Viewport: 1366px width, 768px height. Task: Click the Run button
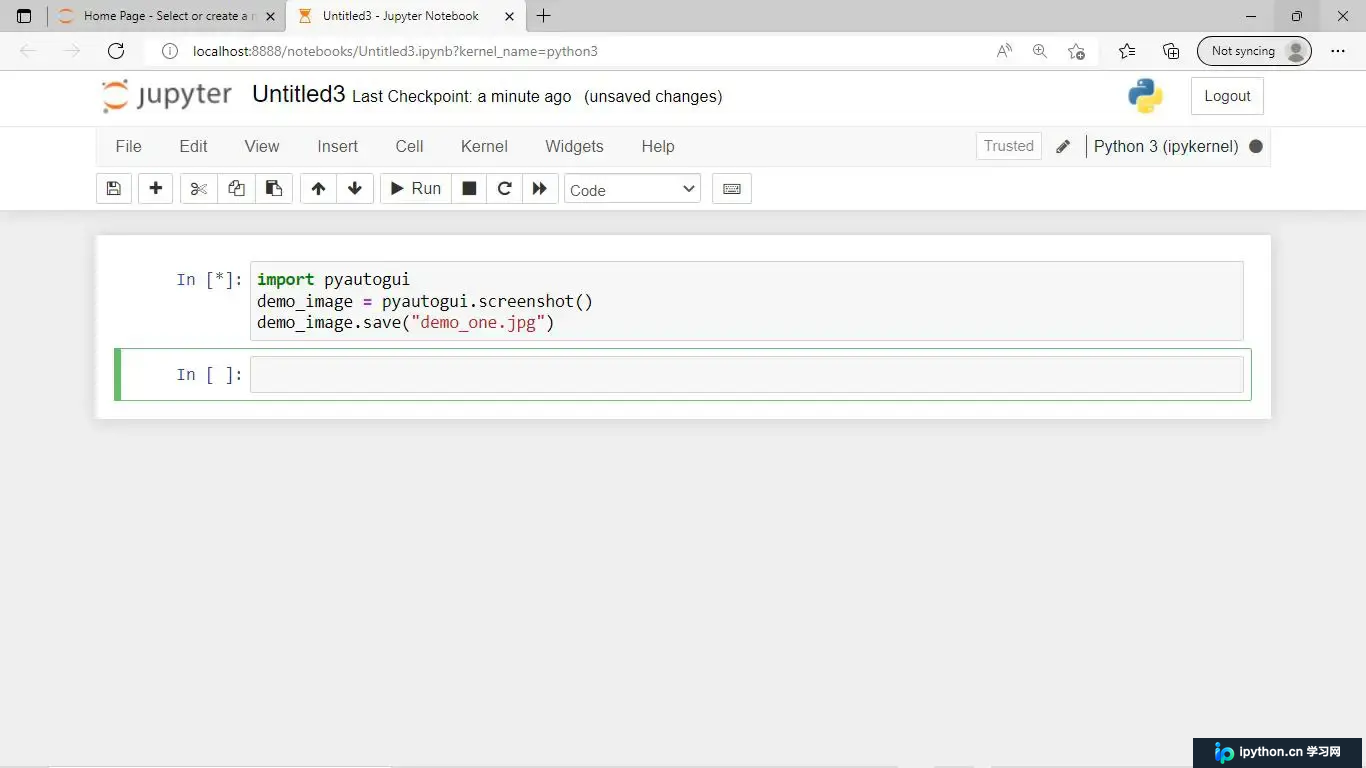(x=416, y=189)
